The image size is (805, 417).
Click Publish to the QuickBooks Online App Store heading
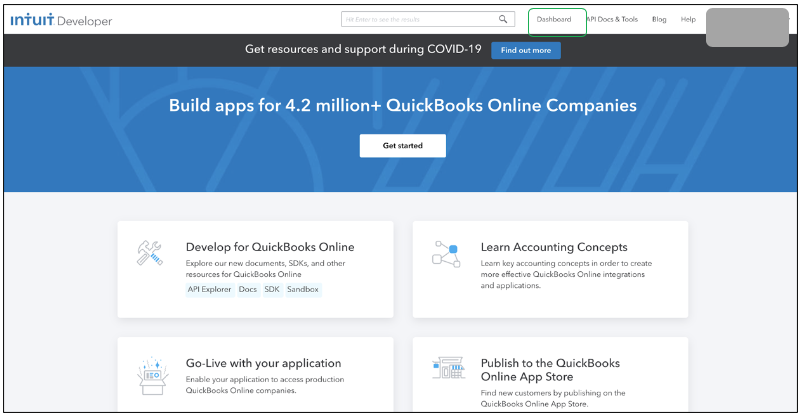pos(550,370)
